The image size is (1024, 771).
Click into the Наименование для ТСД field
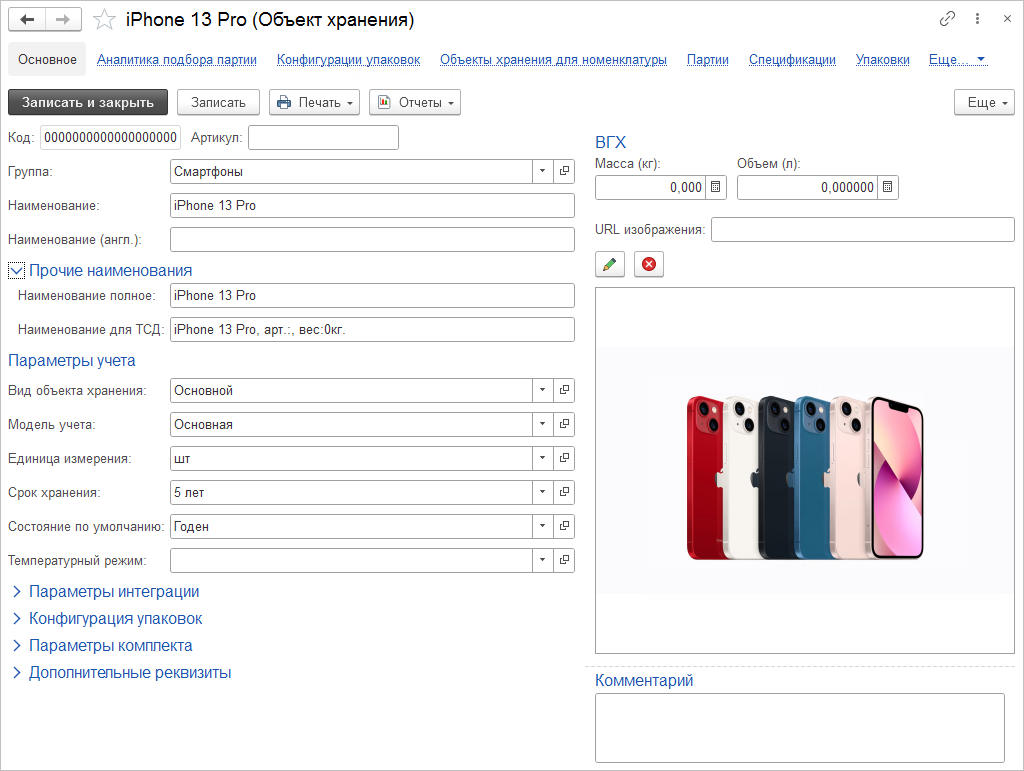click(x=372, y=330)
